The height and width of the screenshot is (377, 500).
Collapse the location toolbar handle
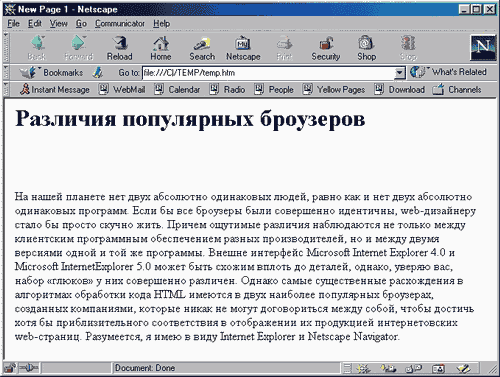point(6,72)
